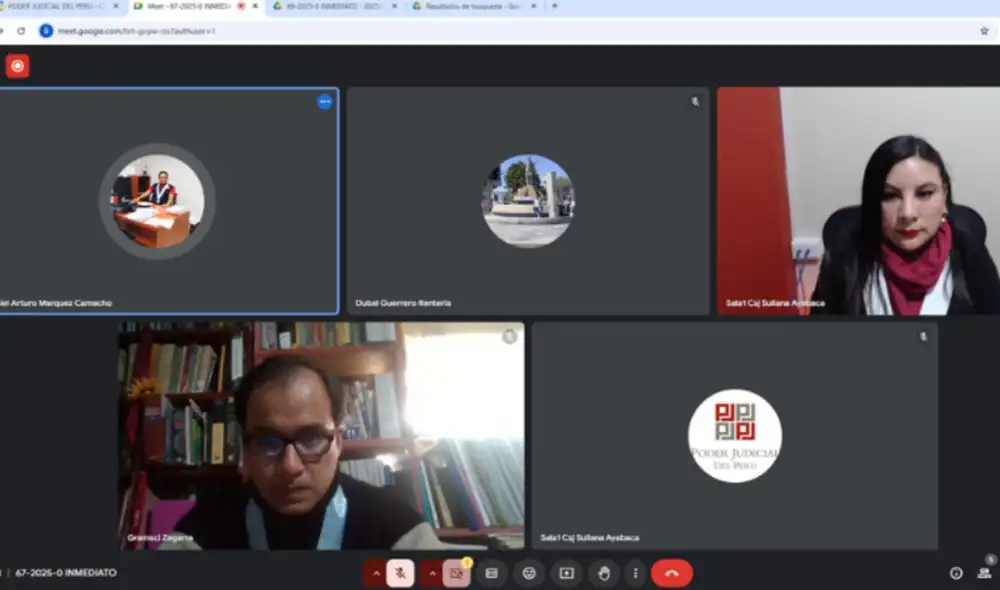
Task: Open the emoji reactions button
Action: pyautogui.click(x=529, y=573)
